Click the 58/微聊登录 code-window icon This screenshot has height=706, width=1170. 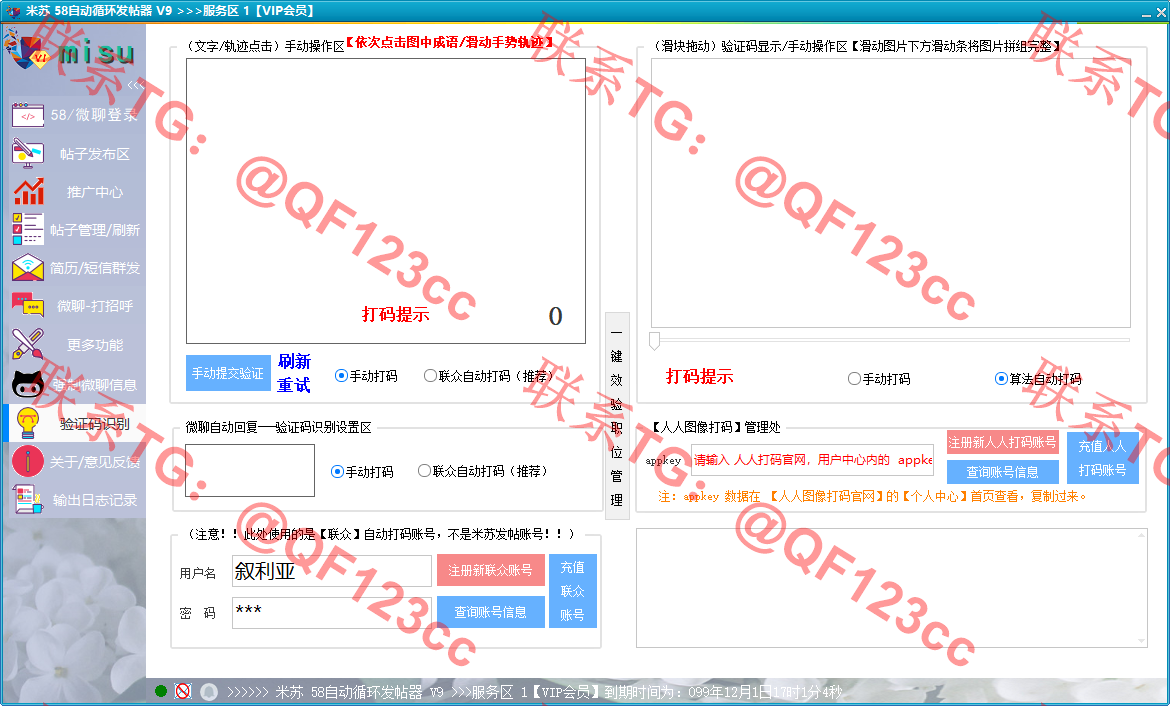point(28,115)
